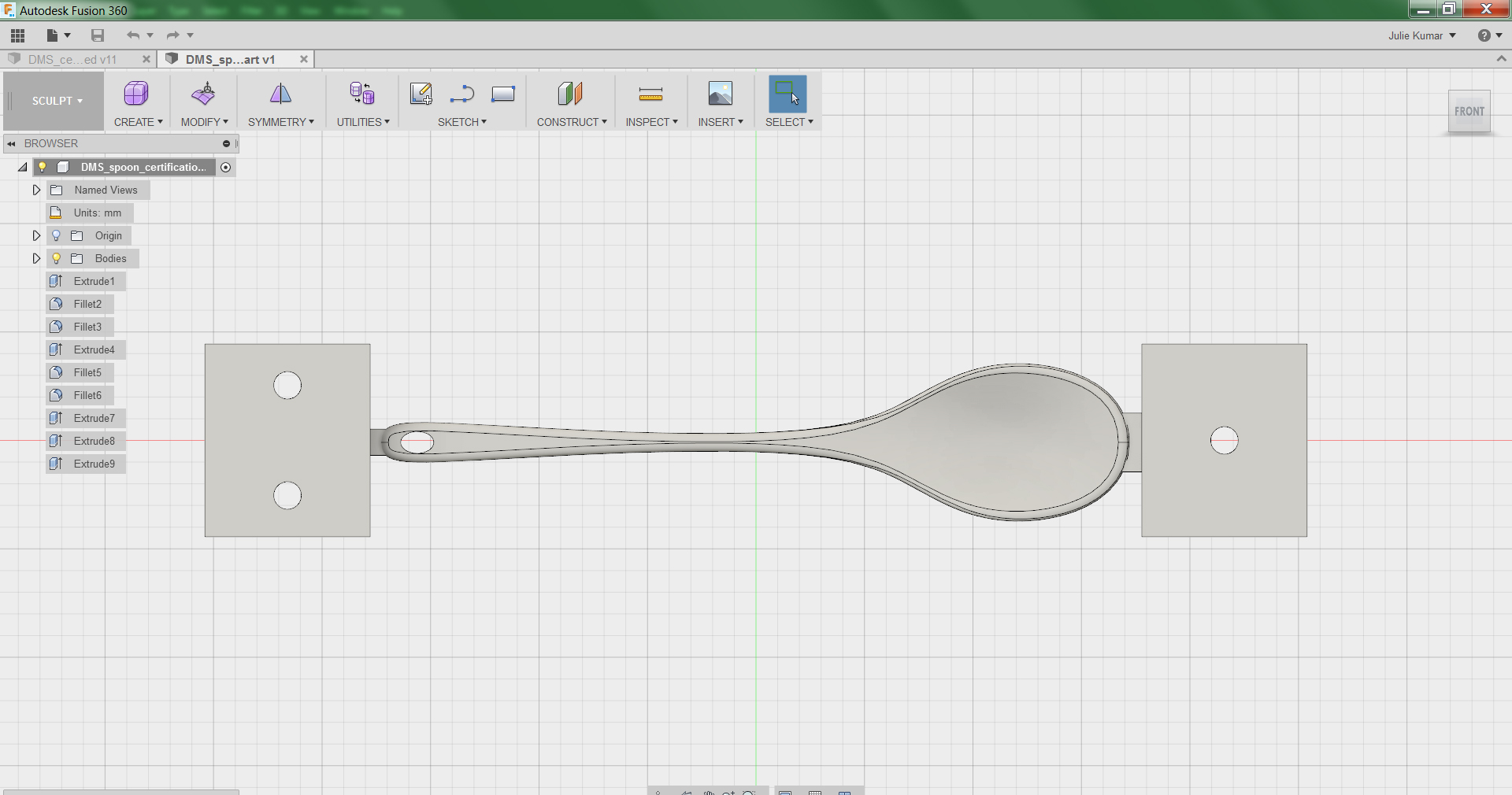This screenshot has height=795, width=1512.
Task: Select the sketch Rectangle tool
Action: (x=503, y=94)
